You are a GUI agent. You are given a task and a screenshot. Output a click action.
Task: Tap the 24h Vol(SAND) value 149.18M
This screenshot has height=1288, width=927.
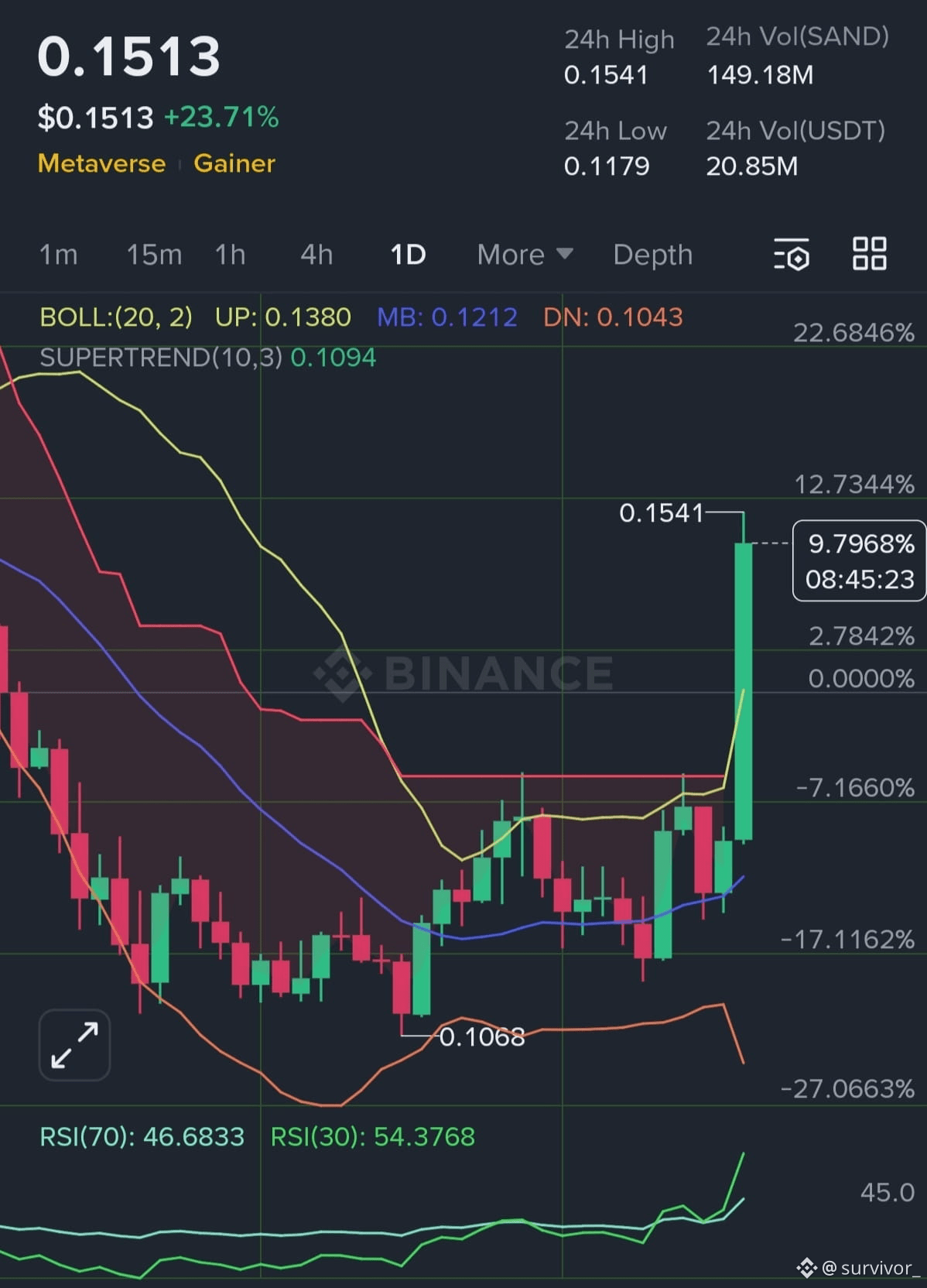pyautogui.click(x=760, y=75)
